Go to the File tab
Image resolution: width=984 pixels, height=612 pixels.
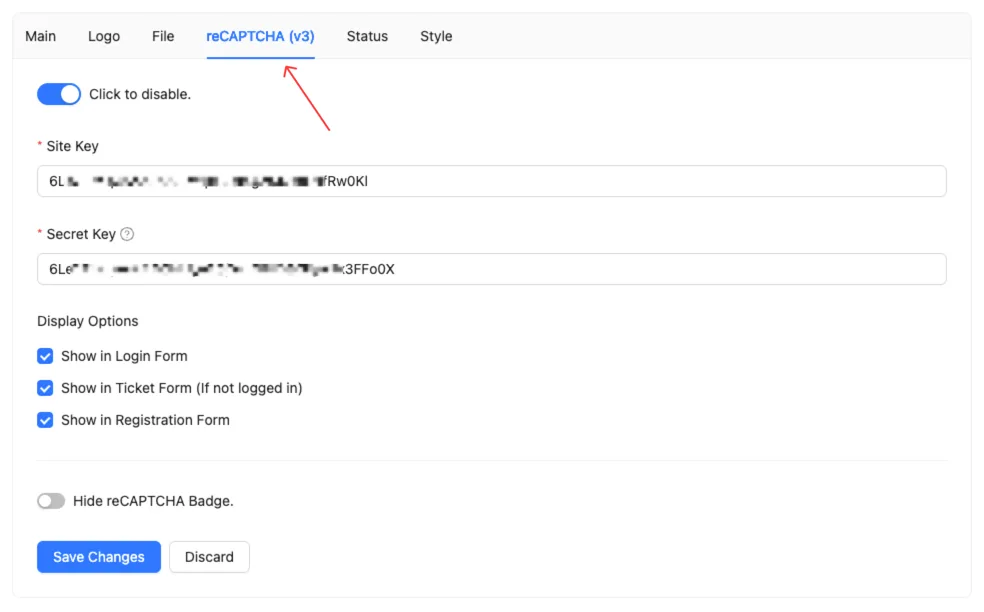(x=163, y=36)
